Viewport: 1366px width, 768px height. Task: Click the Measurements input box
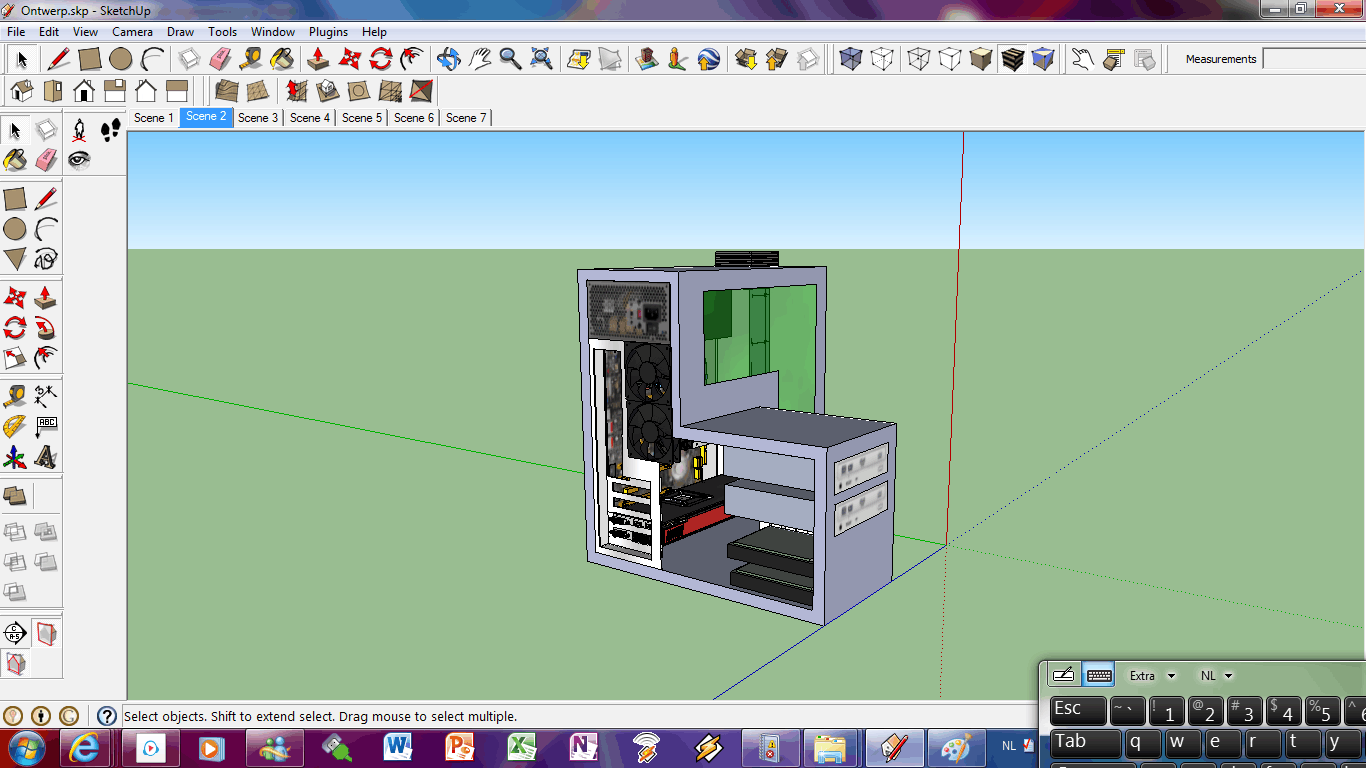click(x=1314, y=59)
